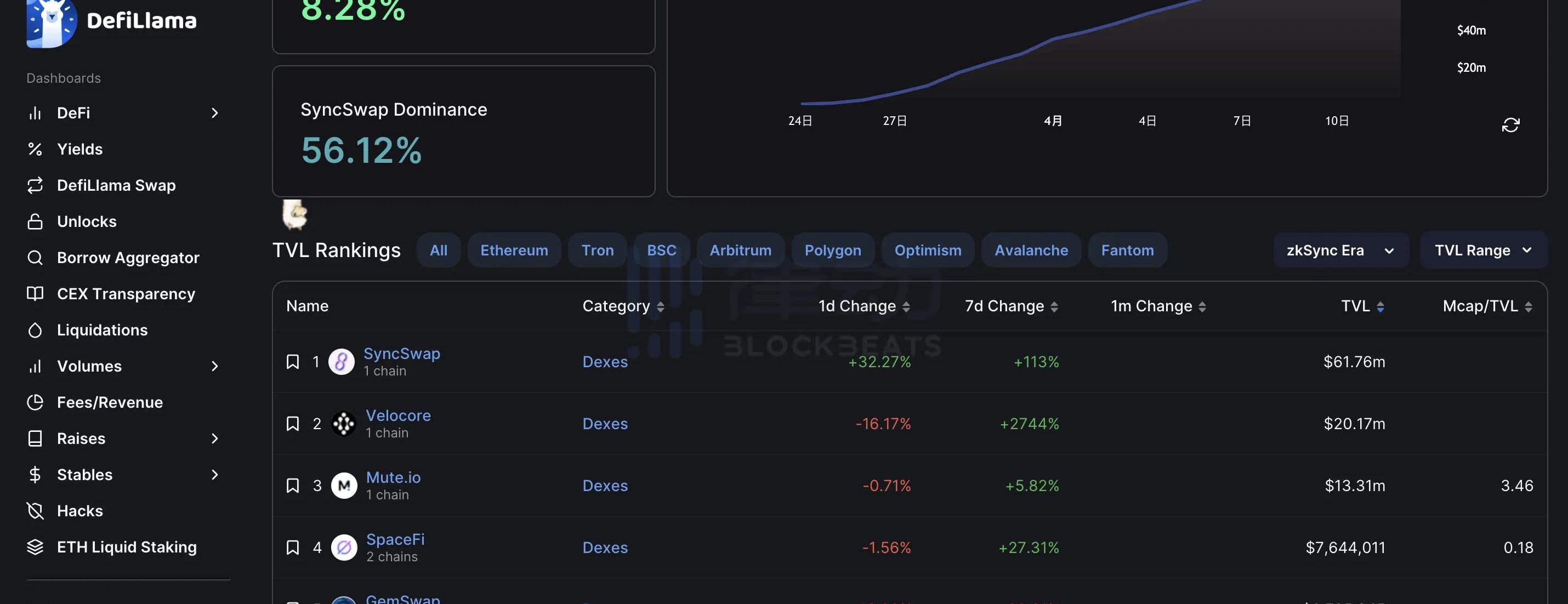1568x604 pixels.
Task: Open the zkSync Era chain dropdown
Action: [x=1340, y=250]
